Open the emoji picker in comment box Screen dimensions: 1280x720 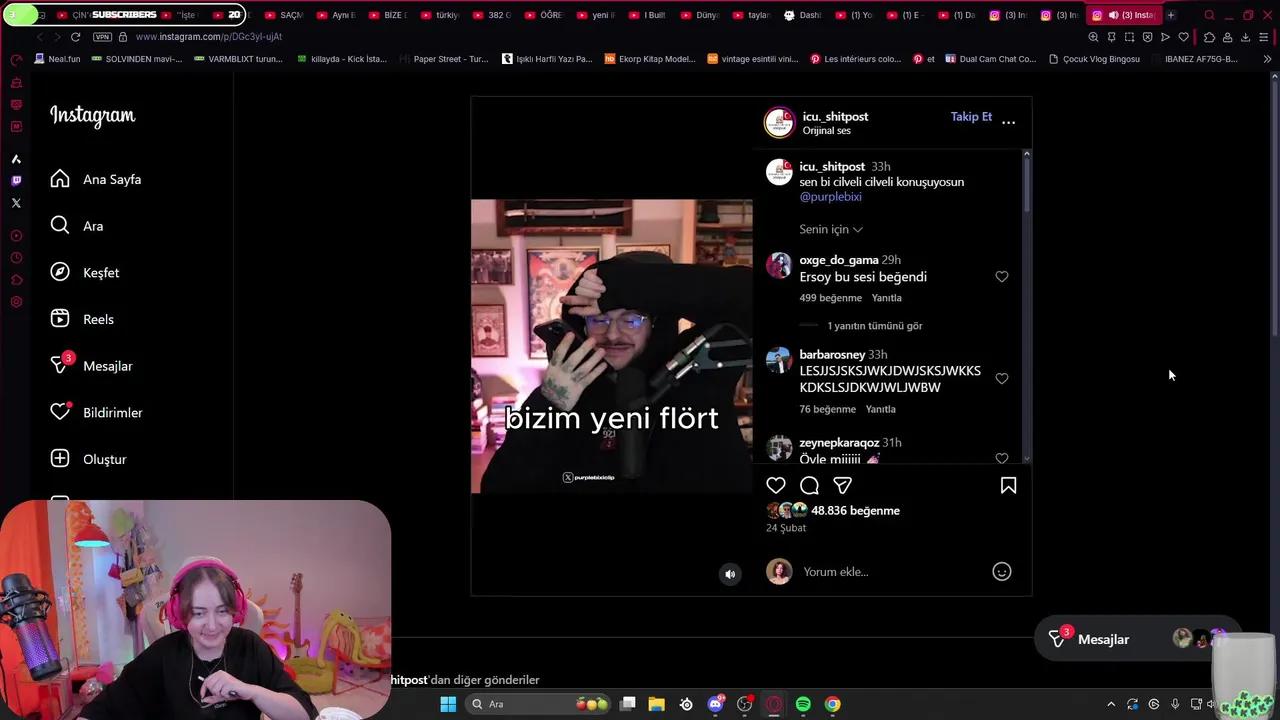pos(1001,572)
